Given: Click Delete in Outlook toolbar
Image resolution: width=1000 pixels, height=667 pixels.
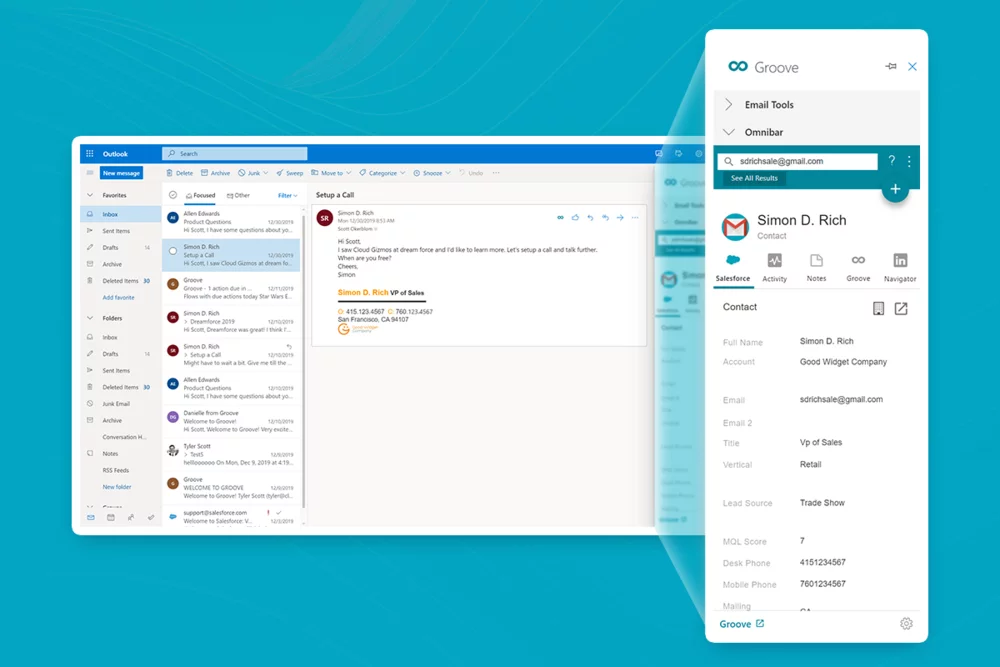Looking at the screenshot, I should point(179,173).
